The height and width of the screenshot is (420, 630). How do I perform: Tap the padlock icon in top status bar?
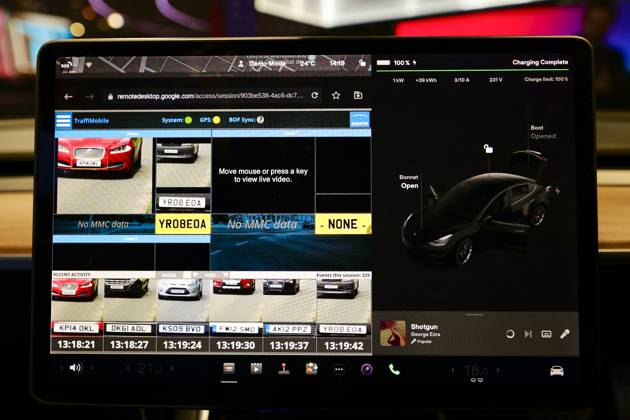click(x=362, y=63)
